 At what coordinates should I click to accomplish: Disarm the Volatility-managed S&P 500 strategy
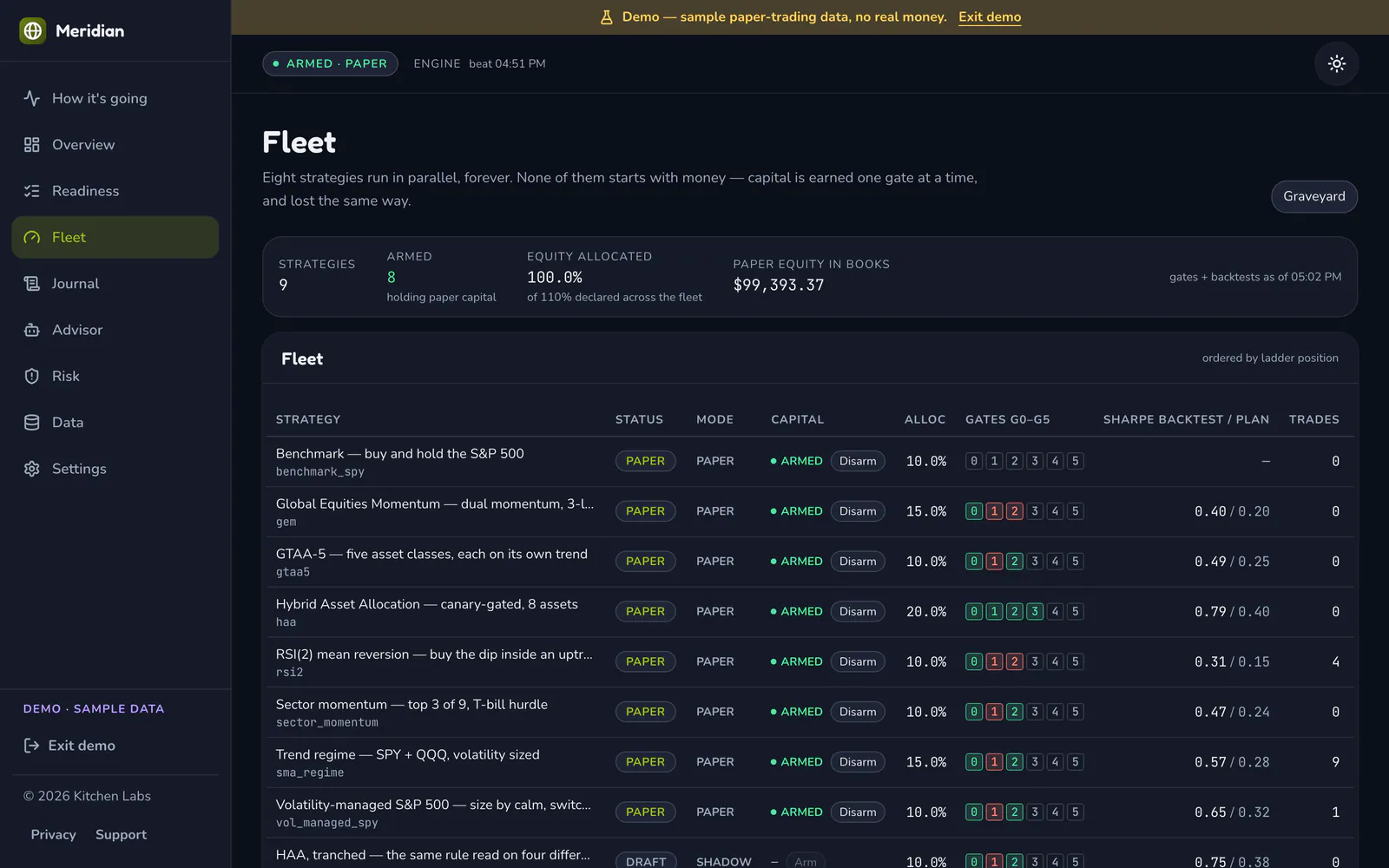858,812
